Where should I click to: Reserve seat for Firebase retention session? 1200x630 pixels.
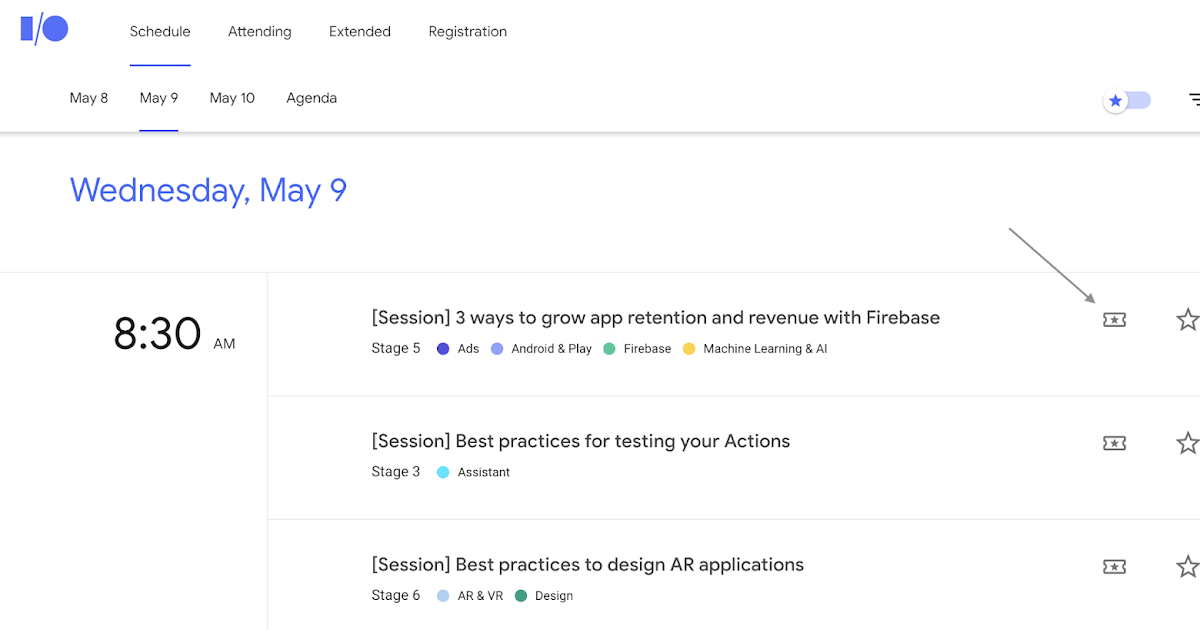[1114, 320]
